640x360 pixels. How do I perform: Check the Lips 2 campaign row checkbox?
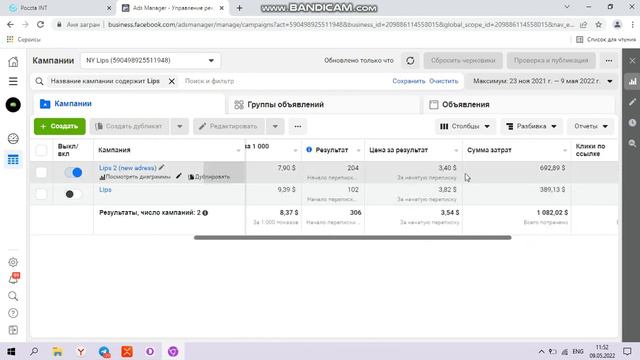coord(41,172)
